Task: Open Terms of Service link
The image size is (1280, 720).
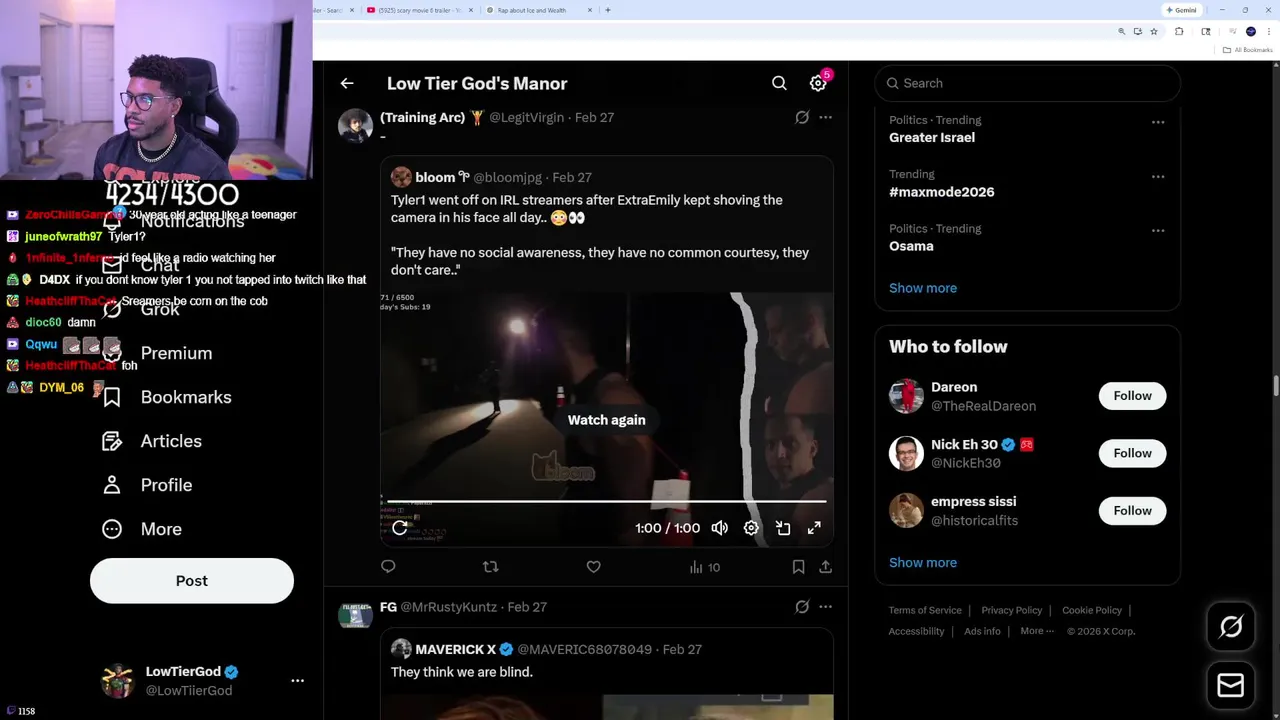Action: 925,610
